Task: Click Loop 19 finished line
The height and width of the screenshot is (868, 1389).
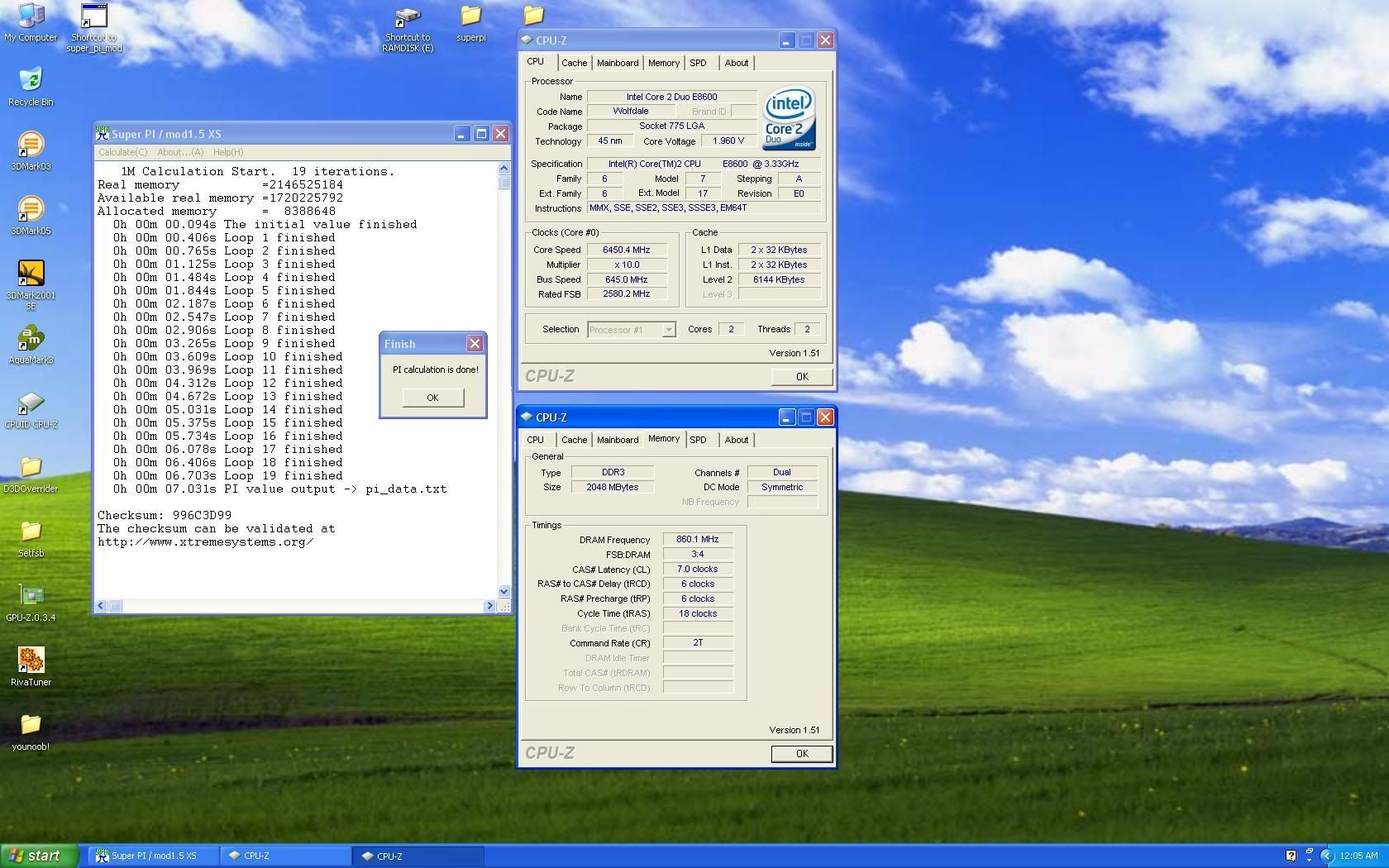Action: [x=228, y=475]
